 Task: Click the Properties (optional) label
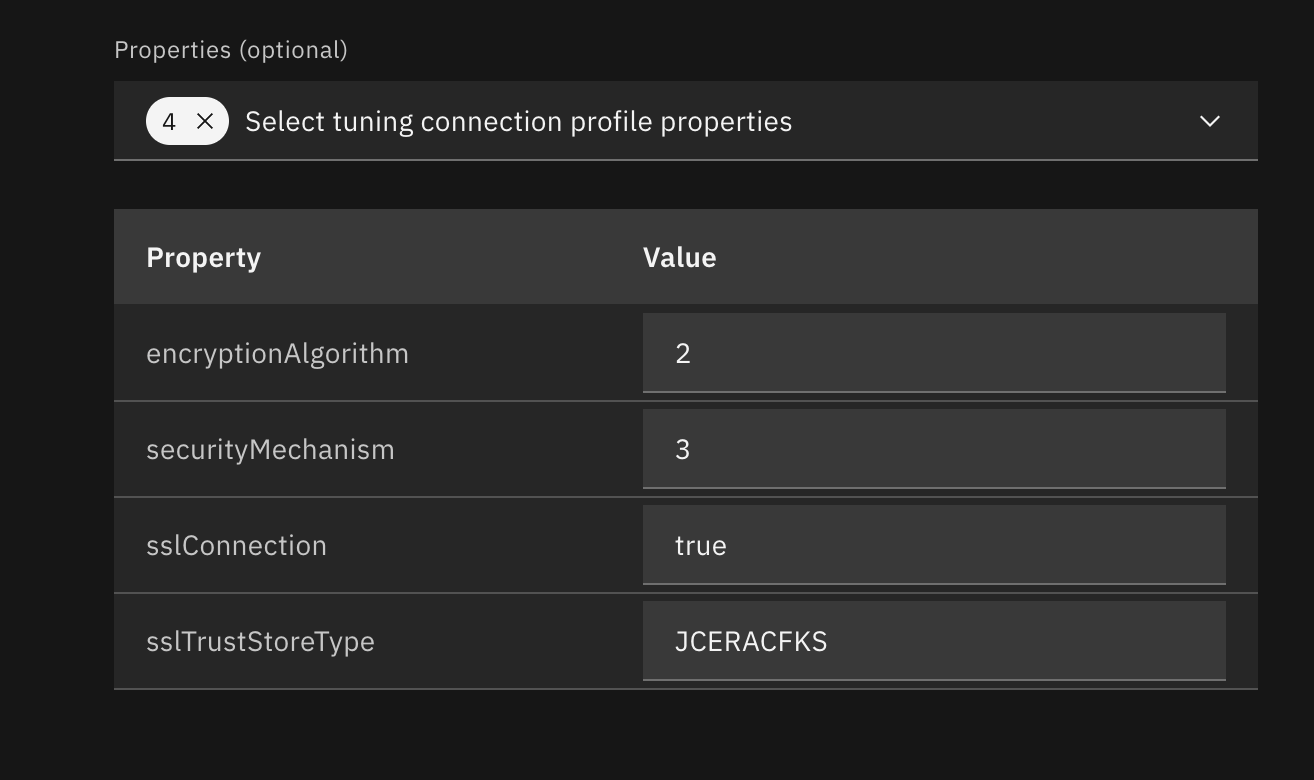230,49
